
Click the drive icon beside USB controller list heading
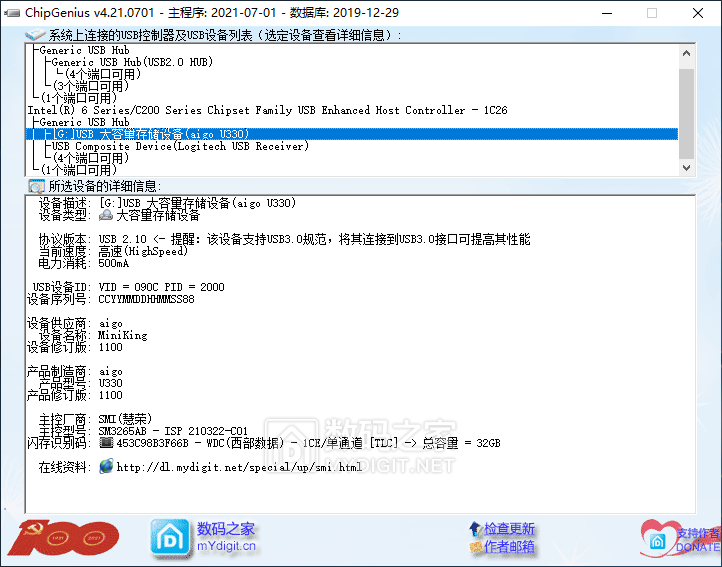pos(35,35)
